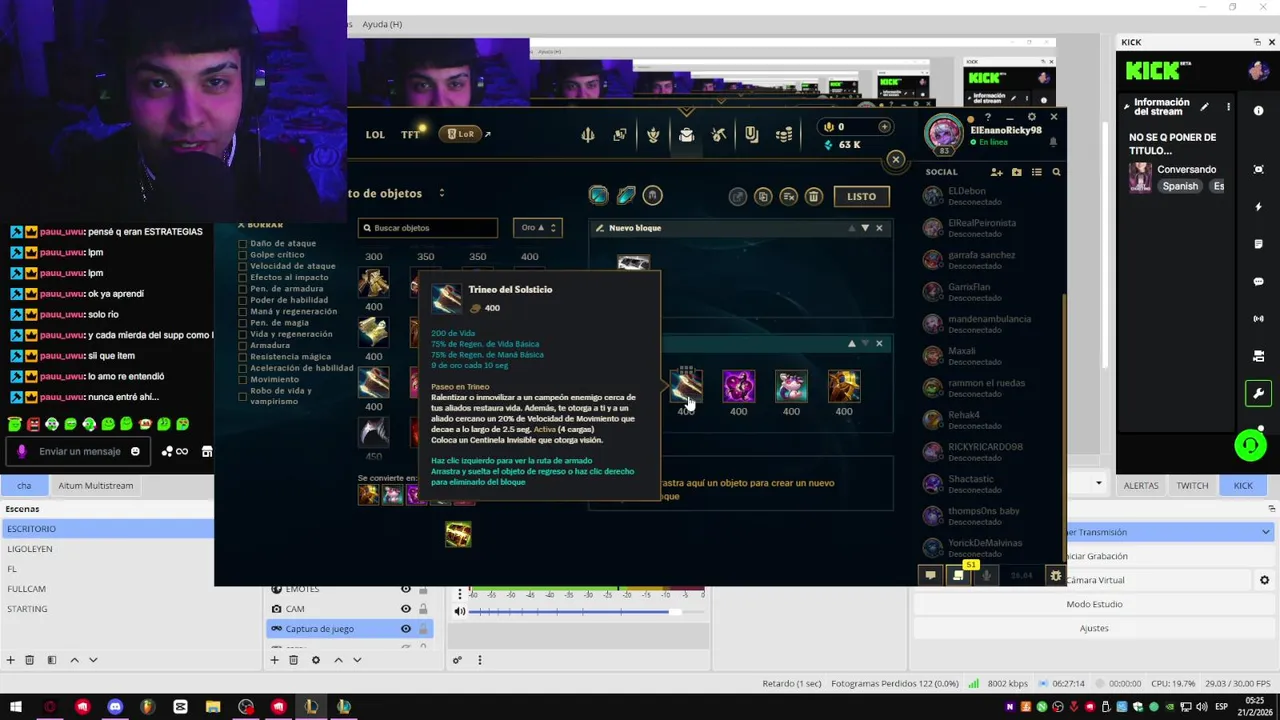Open source properties with the gear icon

316,660
